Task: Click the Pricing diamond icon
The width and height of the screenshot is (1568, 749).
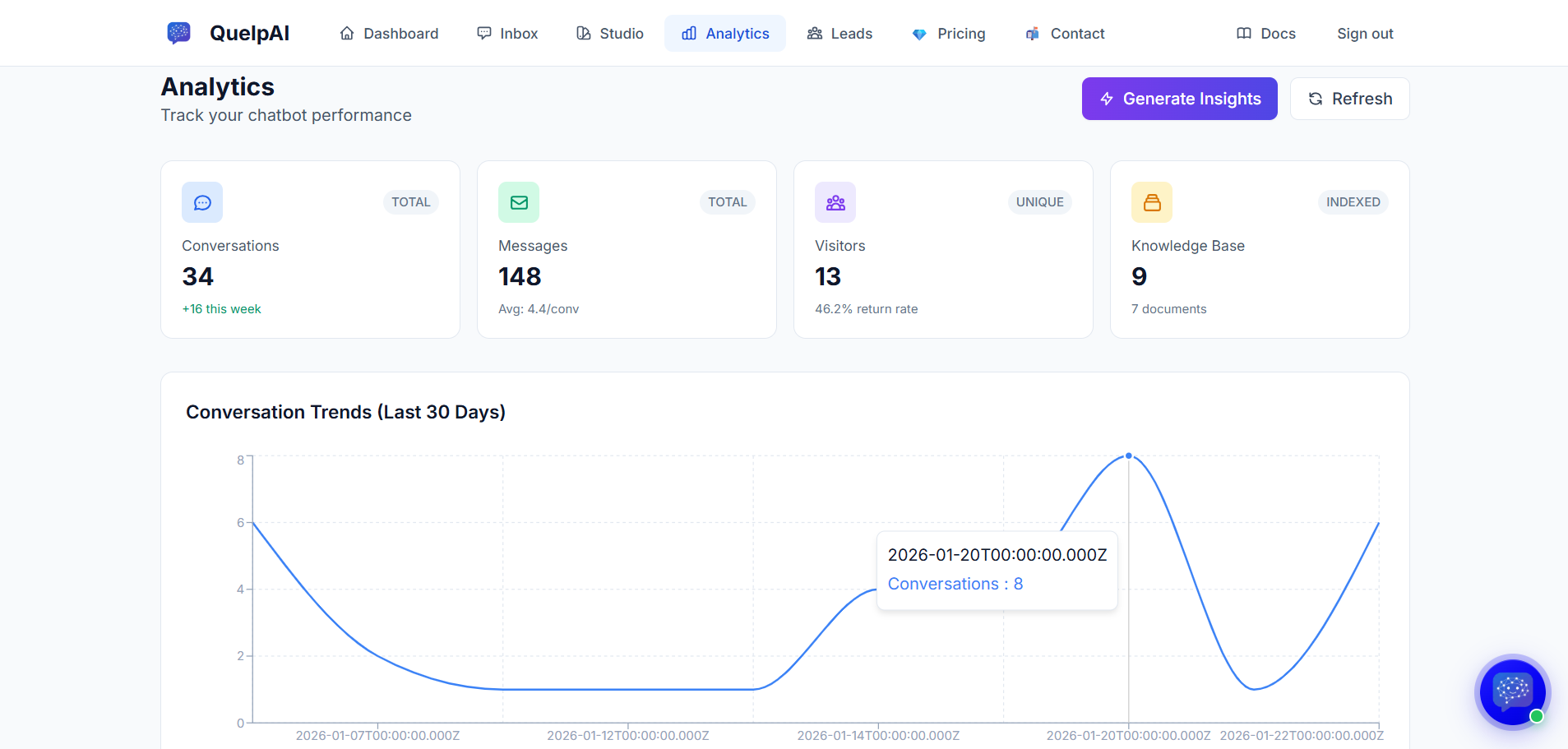Action: pos(919,35)
